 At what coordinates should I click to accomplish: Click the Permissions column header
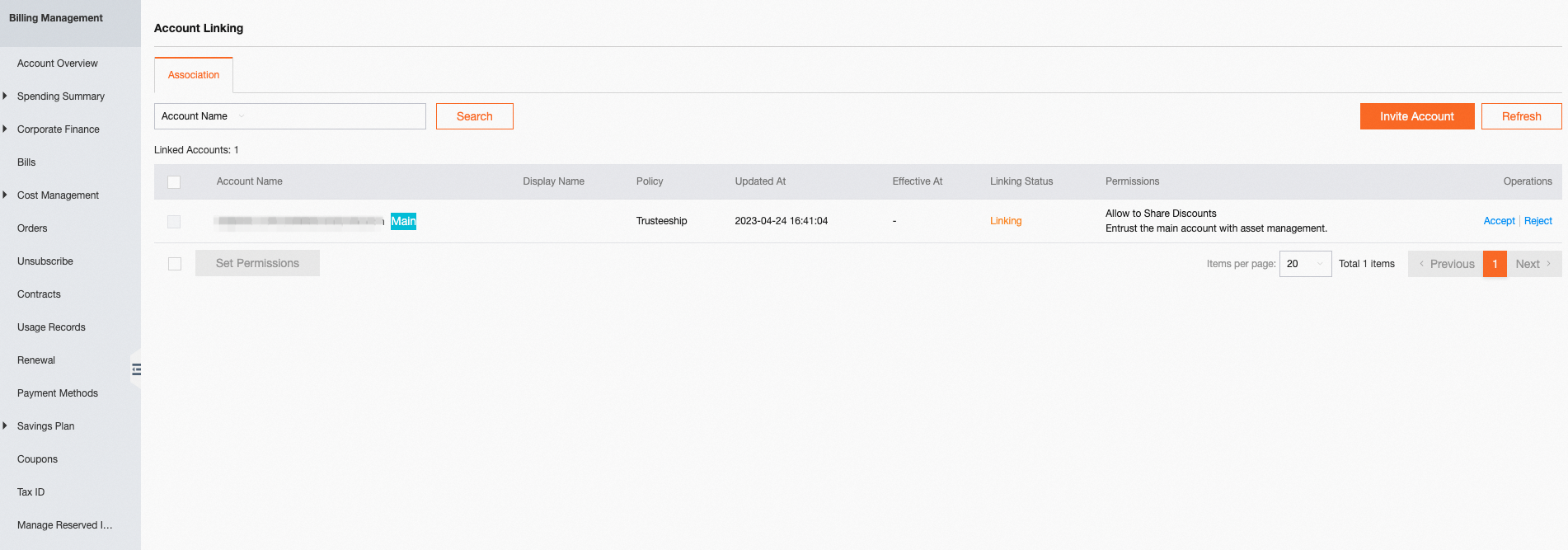1132,181
